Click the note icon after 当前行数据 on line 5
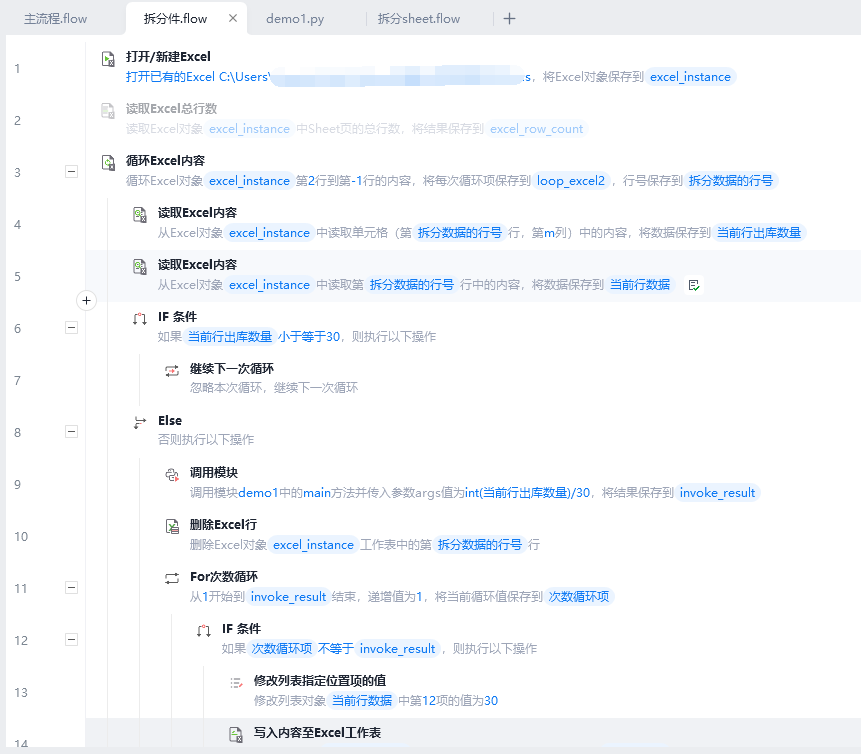The height and width of the screenshot is (754, 861). (x=694, y=285)
